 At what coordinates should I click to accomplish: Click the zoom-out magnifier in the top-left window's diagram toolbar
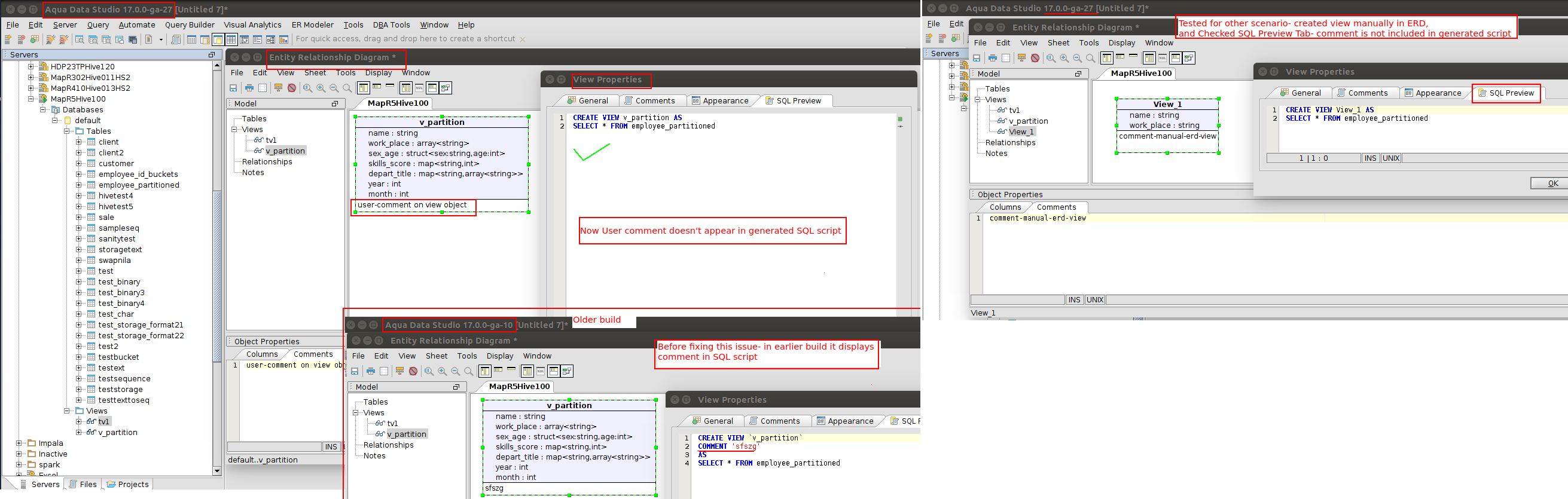pos(334,88)
